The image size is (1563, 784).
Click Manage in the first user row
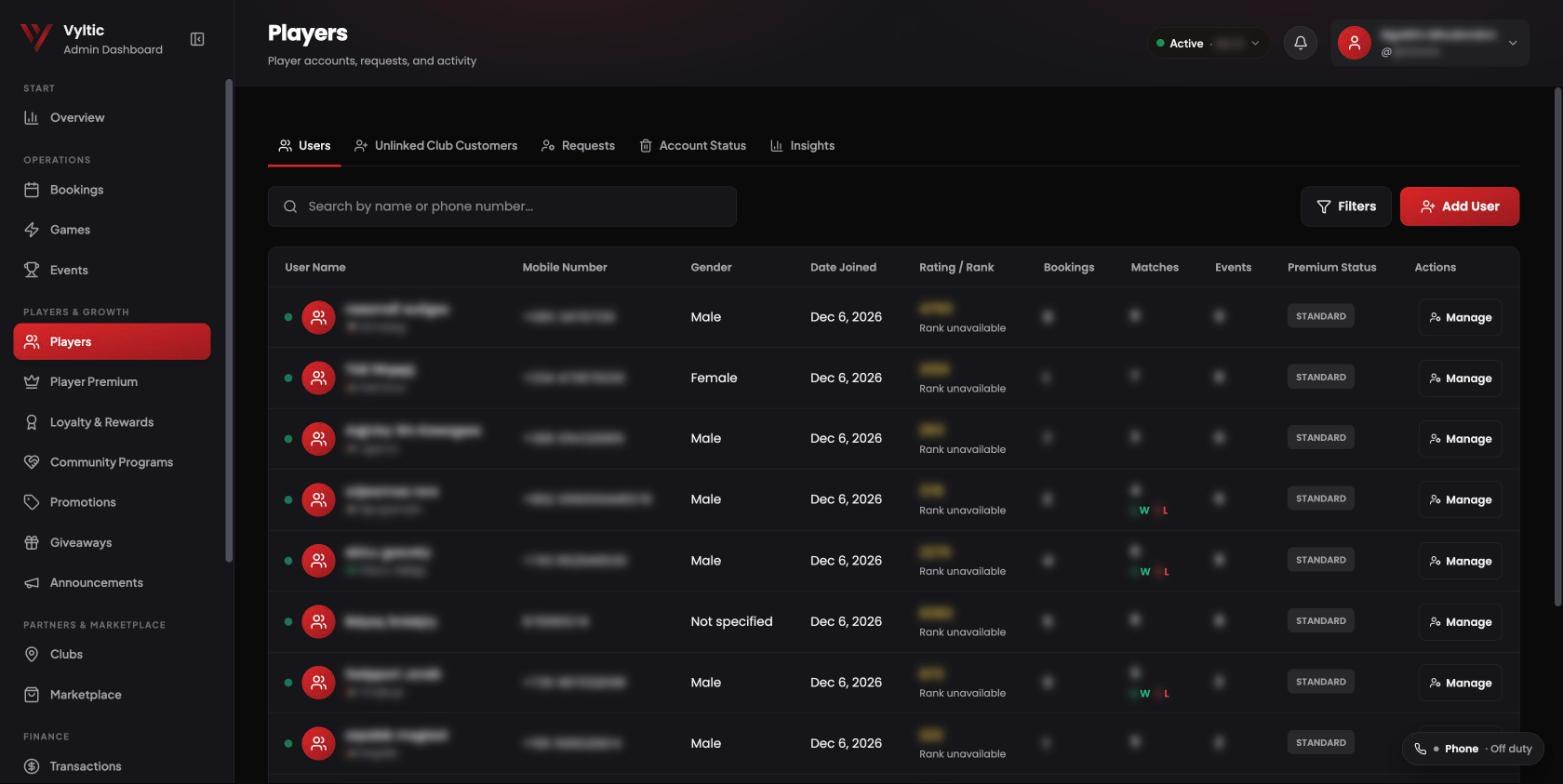pyautogui.click(x=1460, y=317)
